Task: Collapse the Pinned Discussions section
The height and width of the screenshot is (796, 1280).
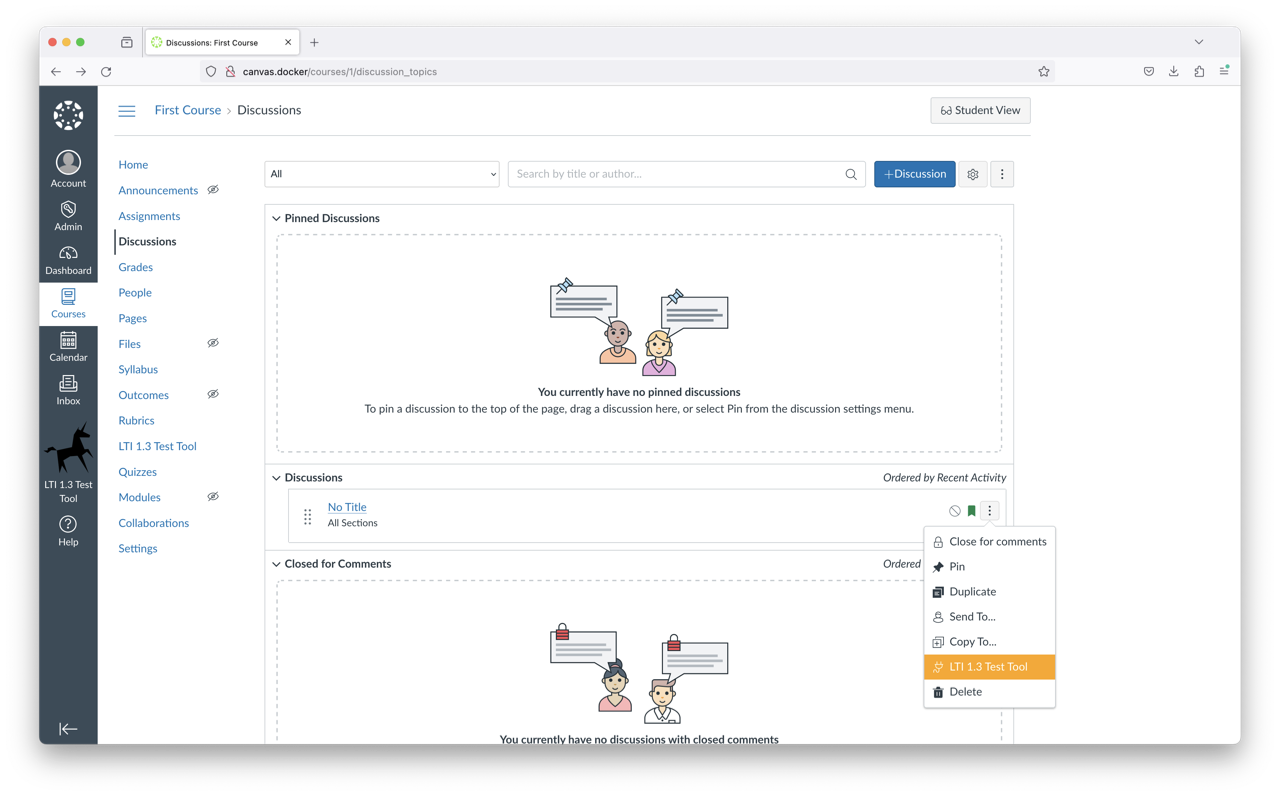Action: (x=277, y=218)
